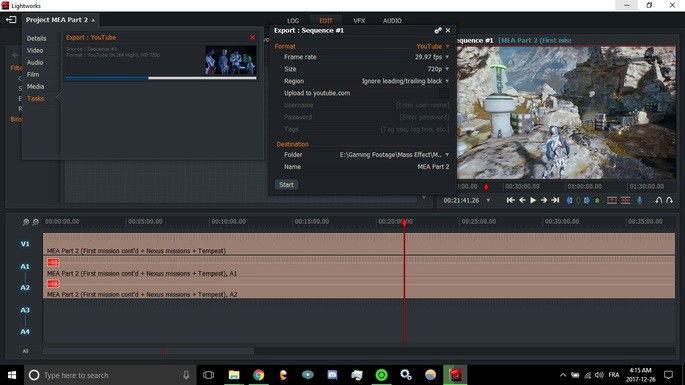685x385 pixels.
Task: Step one frame back in viewer
Action: click(522, 200)
